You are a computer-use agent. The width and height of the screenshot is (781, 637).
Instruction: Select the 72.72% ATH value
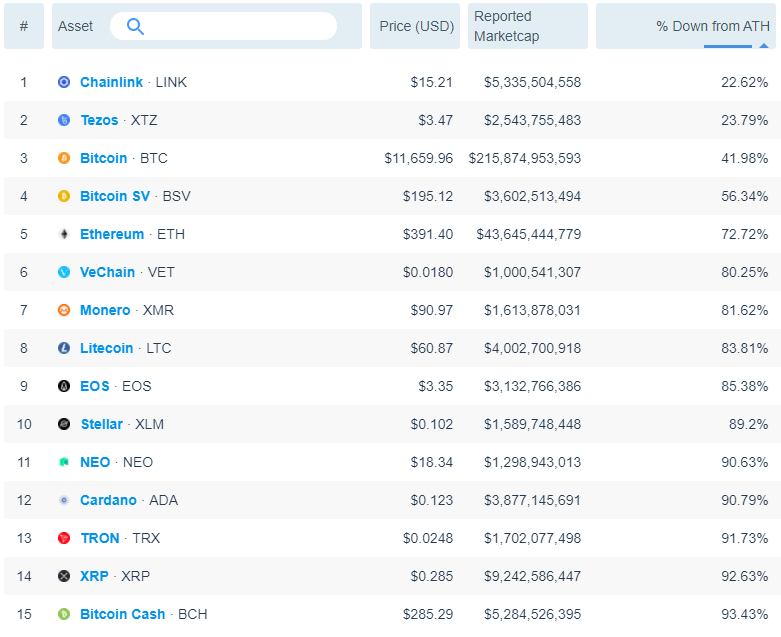tap(745, 234)
